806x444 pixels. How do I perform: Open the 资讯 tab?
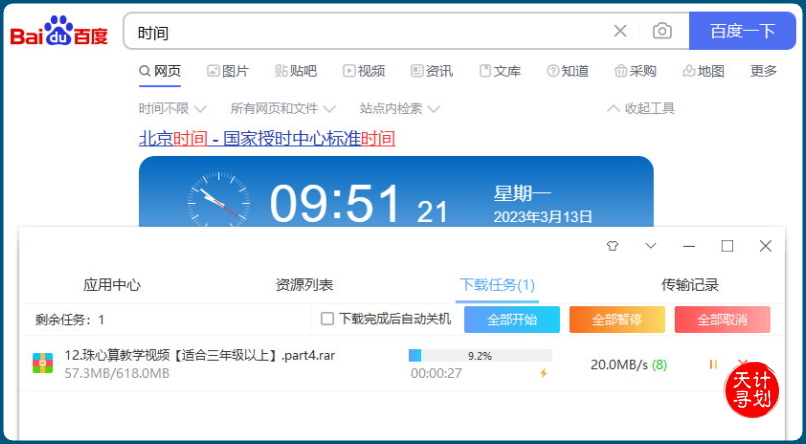click(432, 71)
